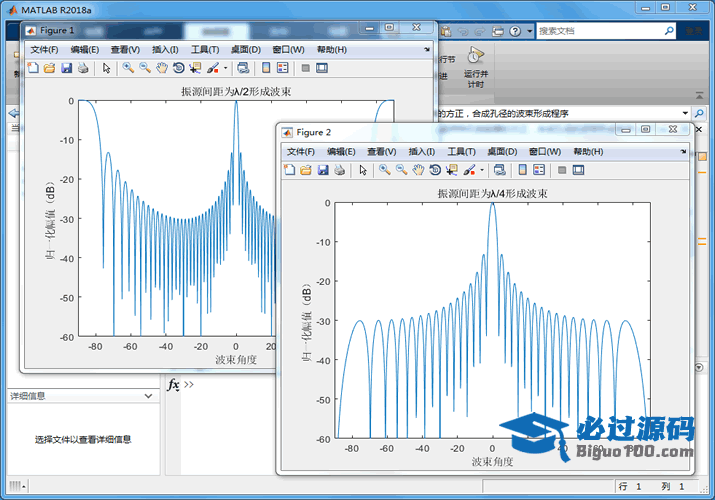Activate Zoom In tool in Figure 1
Image resolution: width=715 pixels, height=500 pixels.
coord(128,68)
